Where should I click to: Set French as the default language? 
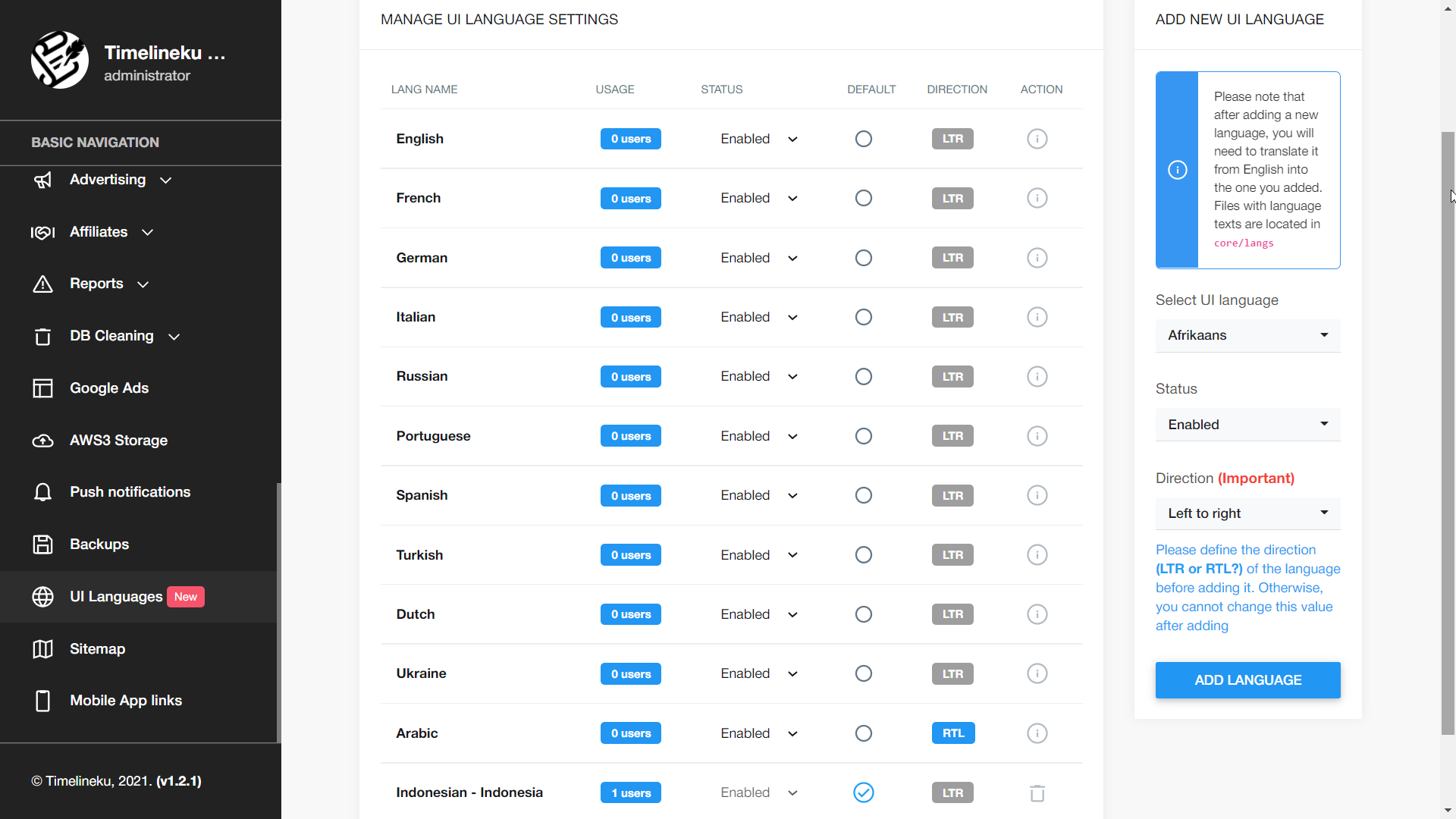click(864, 199)
